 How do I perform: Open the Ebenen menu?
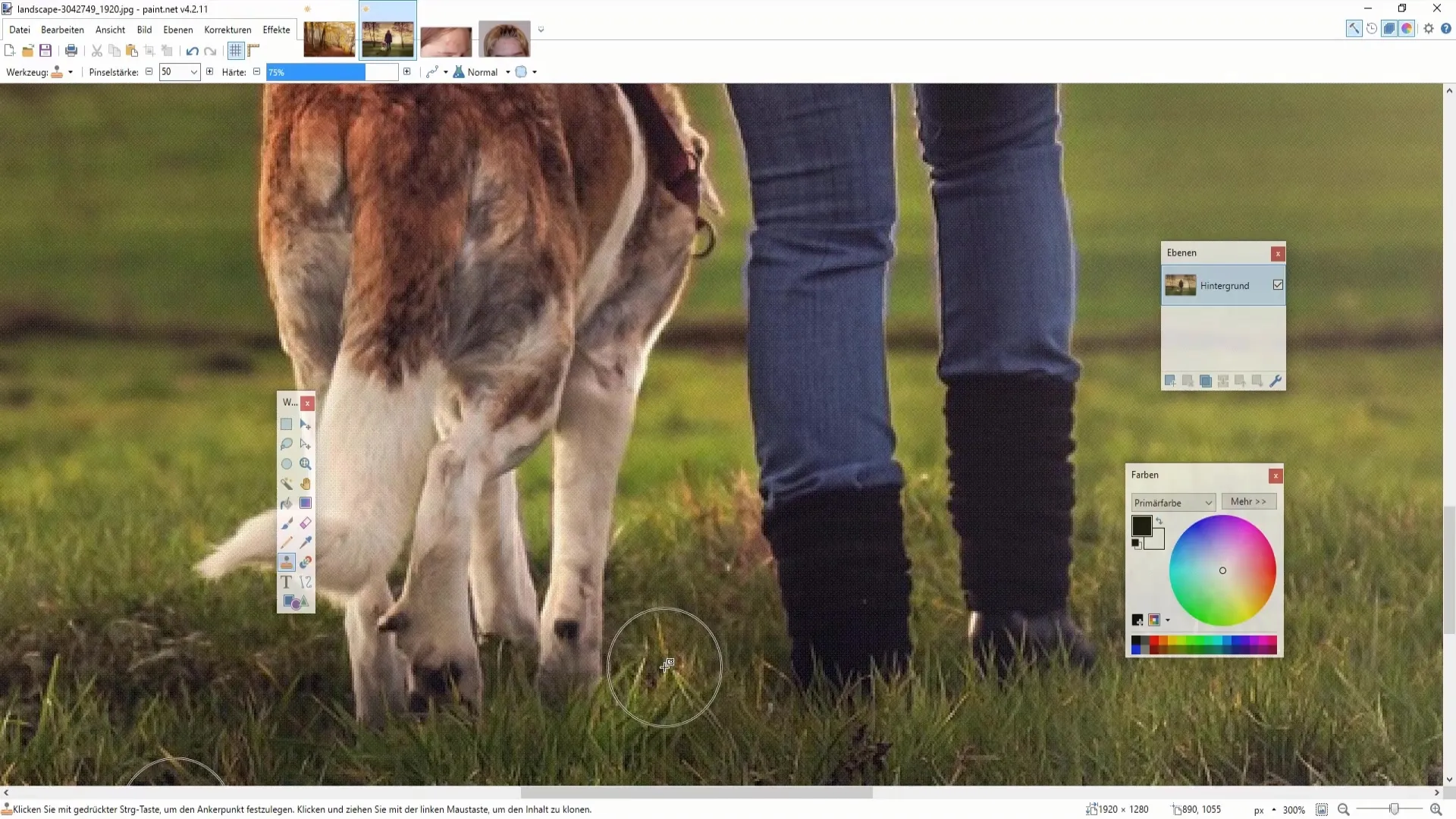click(x=178, y=30)
